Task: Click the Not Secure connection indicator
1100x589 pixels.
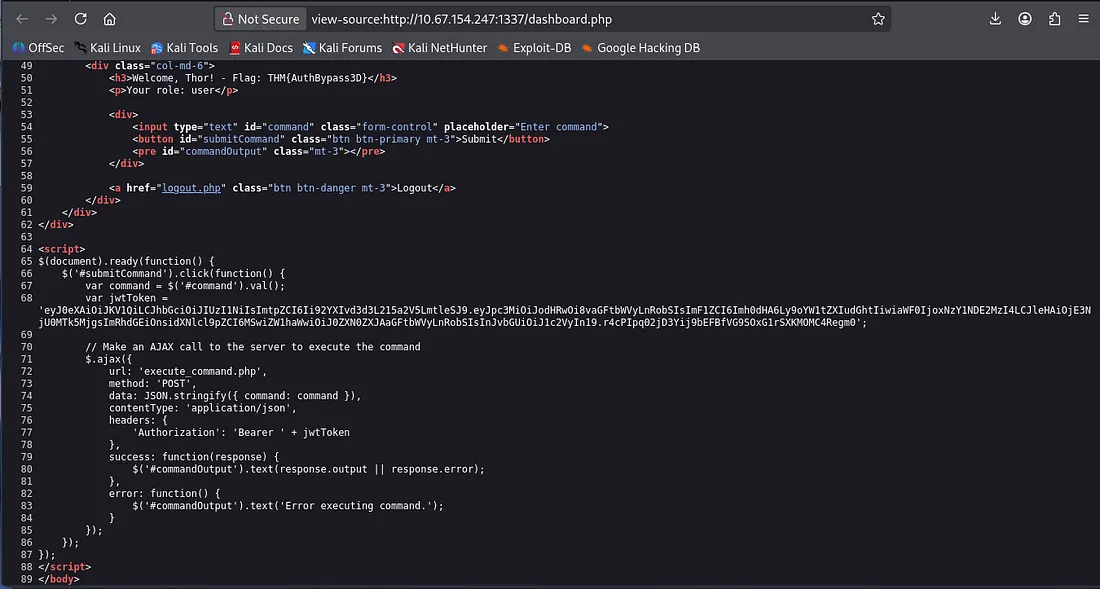Action: click(260, 19)
